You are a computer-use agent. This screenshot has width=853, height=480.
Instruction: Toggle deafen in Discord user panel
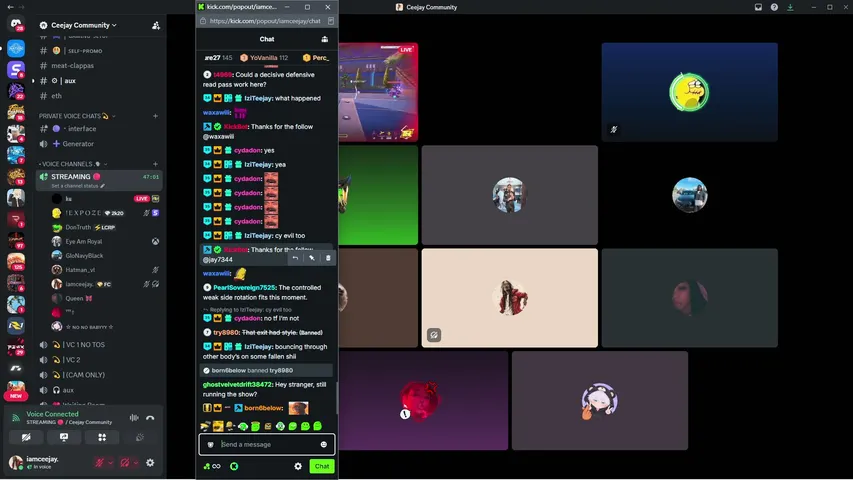coord(125,463)
